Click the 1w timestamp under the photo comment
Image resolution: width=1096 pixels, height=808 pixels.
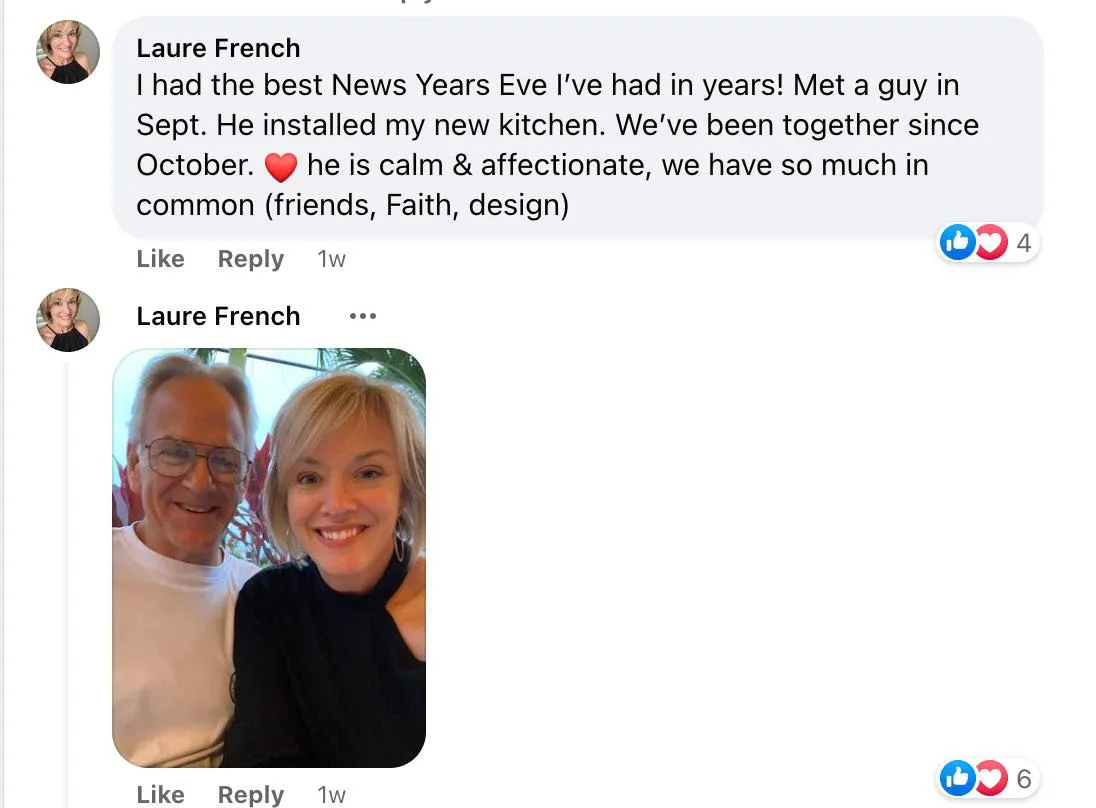pos(331,794)
